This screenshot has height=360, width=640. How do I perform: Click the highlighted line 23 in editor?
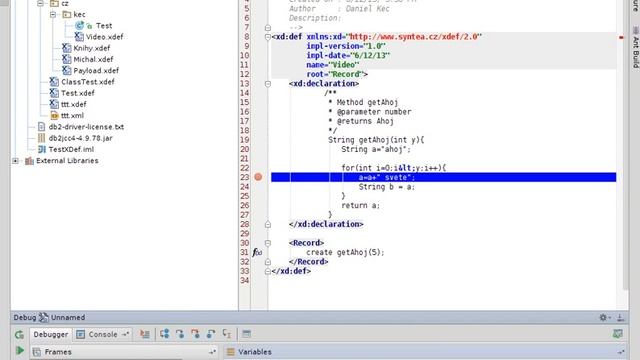point(443,177)
